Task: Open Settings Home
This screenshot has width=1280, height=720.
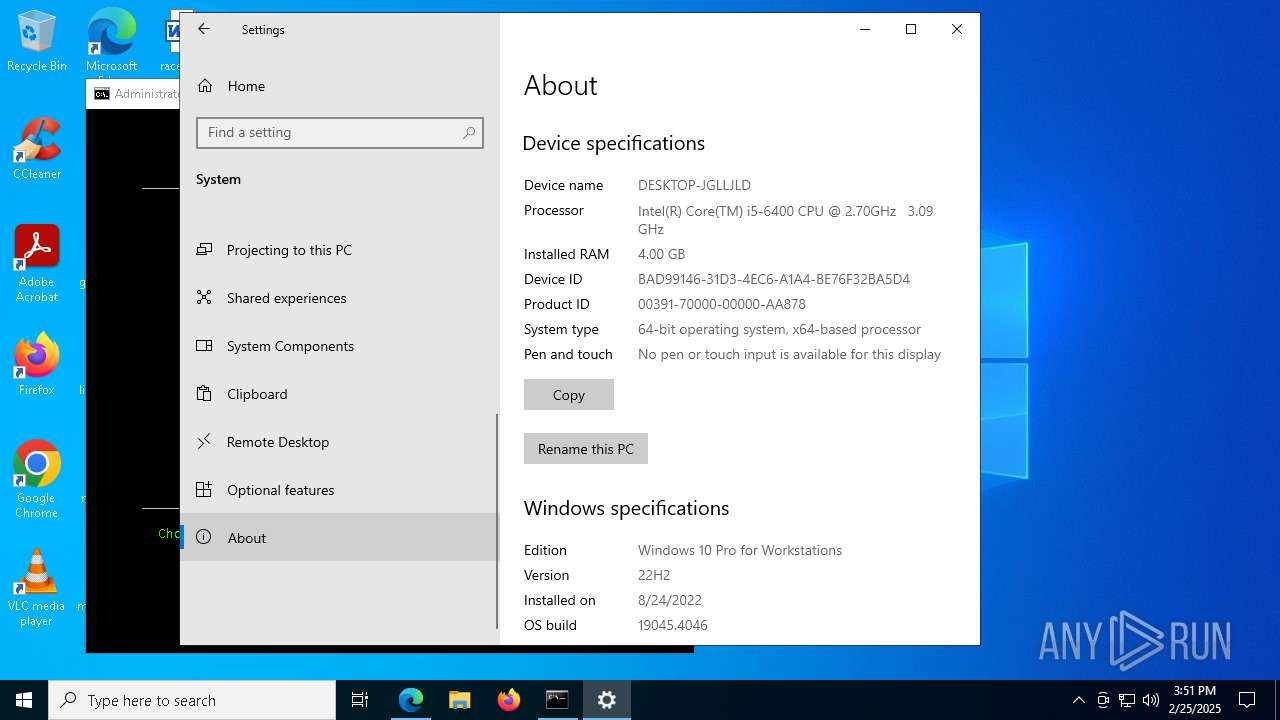Action: coord(339,86)
